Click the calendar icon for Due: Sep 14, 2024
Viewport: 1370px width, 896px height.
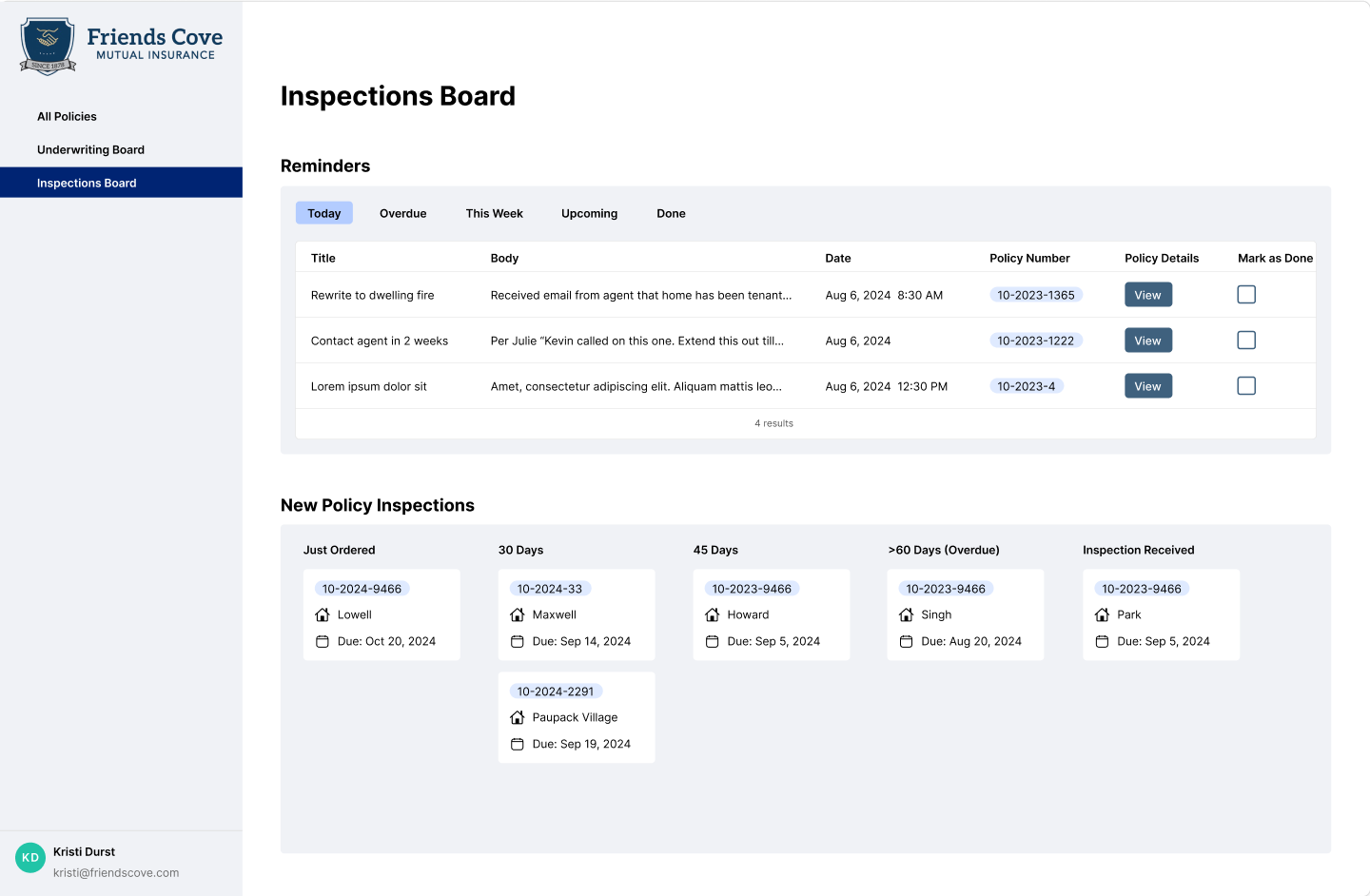pos(518,642)
